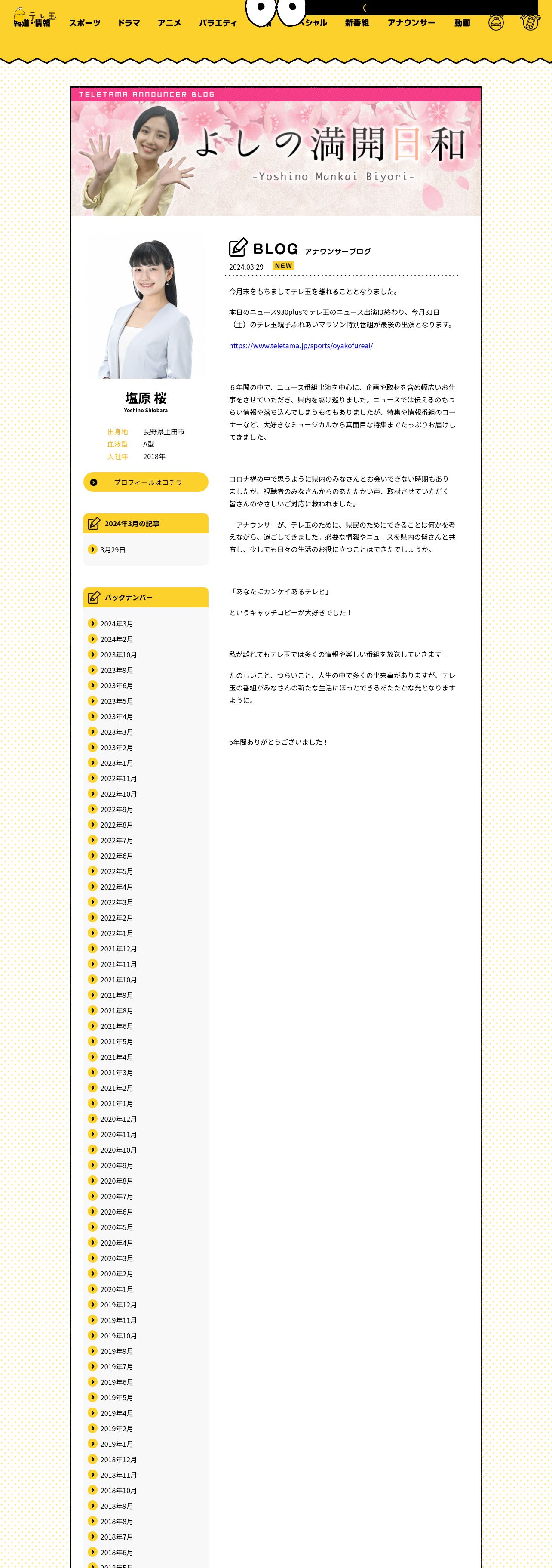Open the バラエティ menu

(218, 23)
